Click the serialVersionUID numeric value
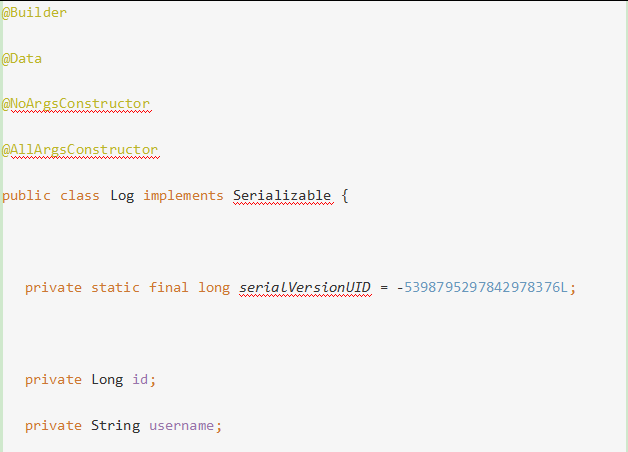 tap(486, 288)
